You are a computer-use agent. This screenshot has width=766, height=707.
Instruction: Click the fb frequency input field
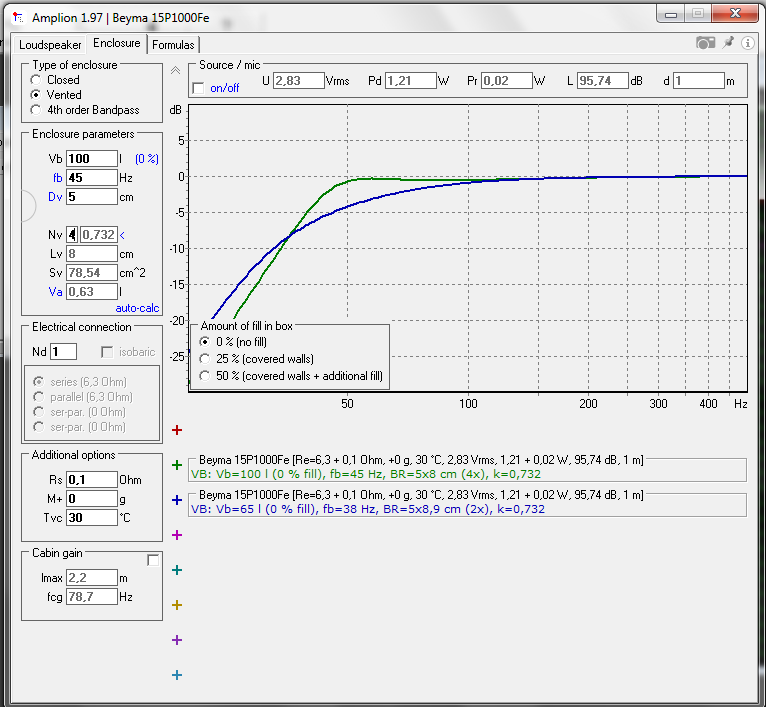92,178
